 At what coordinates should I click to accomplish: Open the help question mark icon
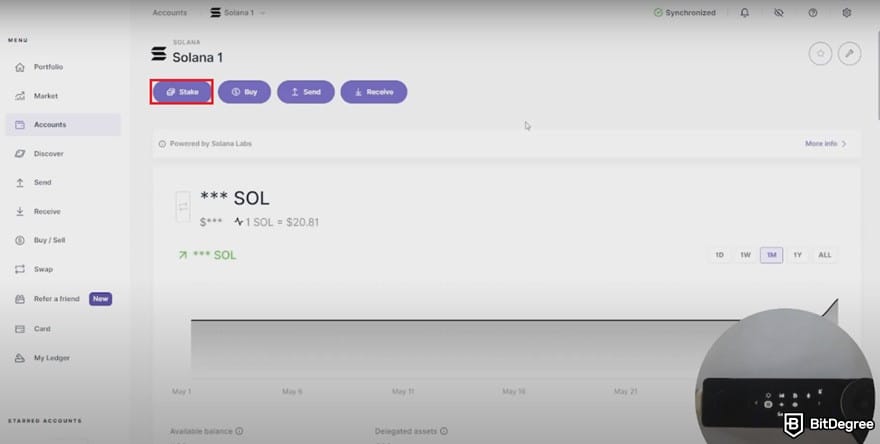[x=813, y=12]
